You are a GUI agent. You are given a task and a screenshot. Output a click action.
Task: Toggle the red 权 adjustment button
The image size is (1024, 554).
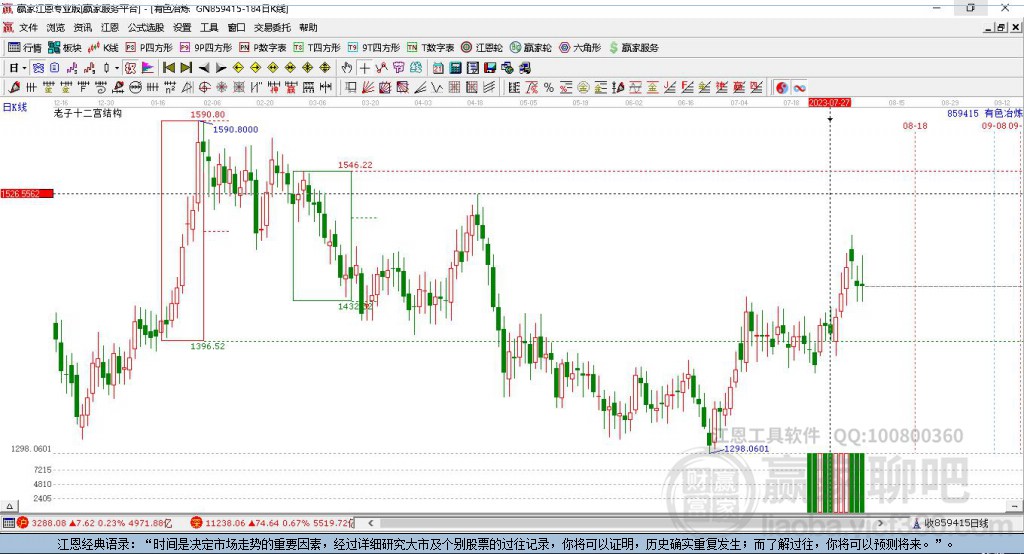click(131, 68)
